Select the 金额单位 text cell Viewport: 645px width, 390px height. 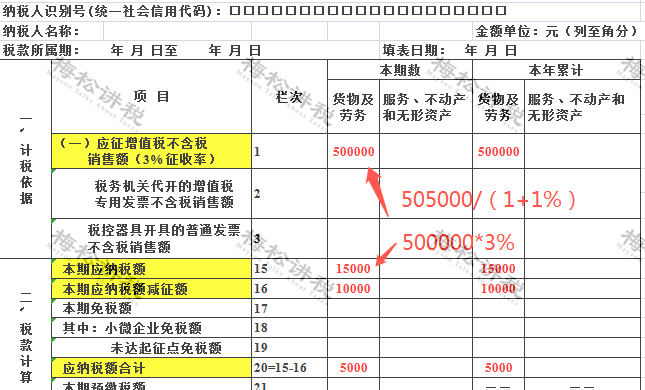557,31
